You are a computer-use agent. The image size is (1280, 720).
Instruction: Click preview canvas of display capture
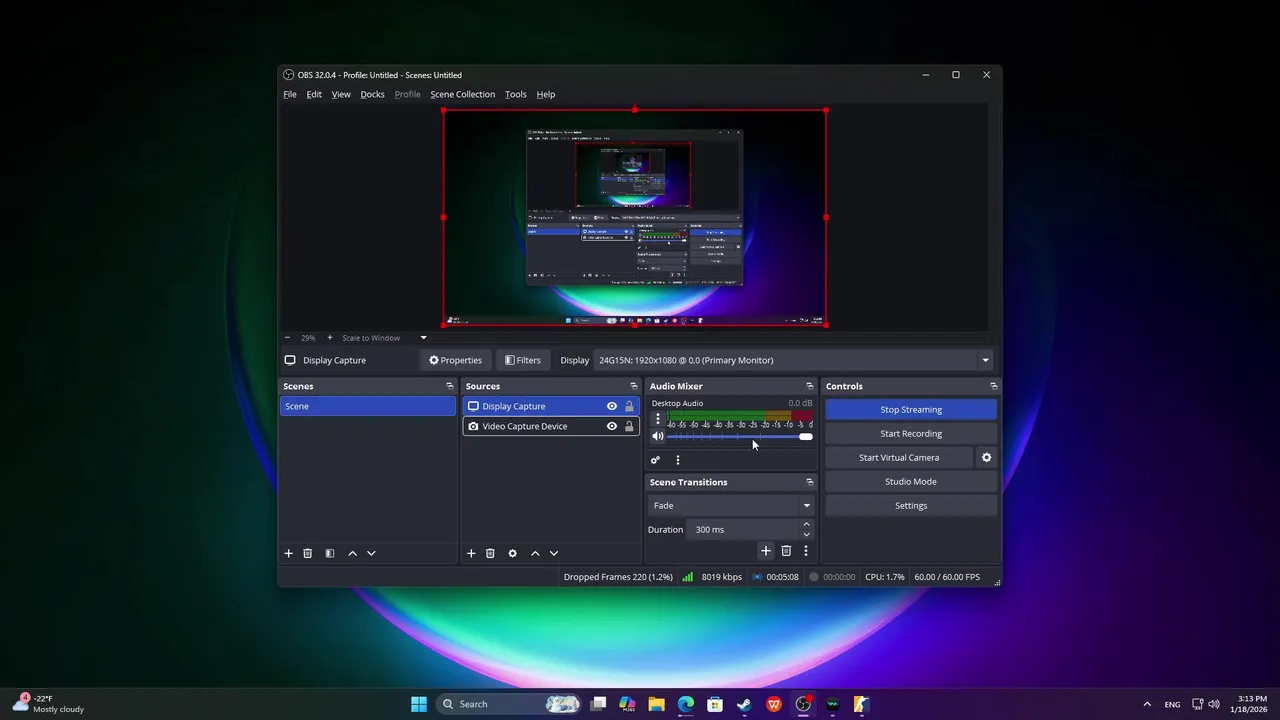[x=635, y=218]
